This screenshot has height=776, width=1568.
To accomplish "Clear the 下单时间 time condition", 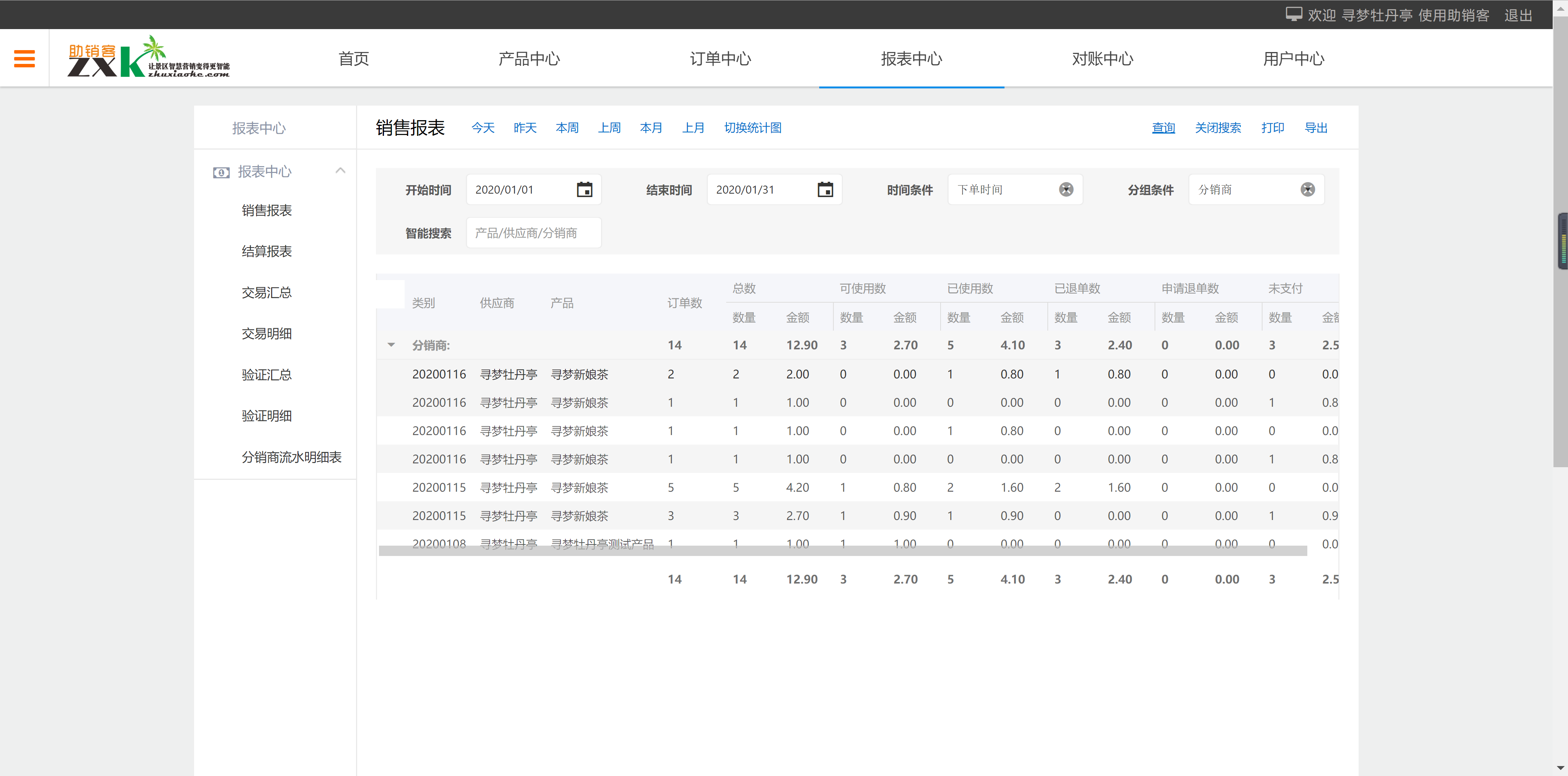I will point(1066,190).
